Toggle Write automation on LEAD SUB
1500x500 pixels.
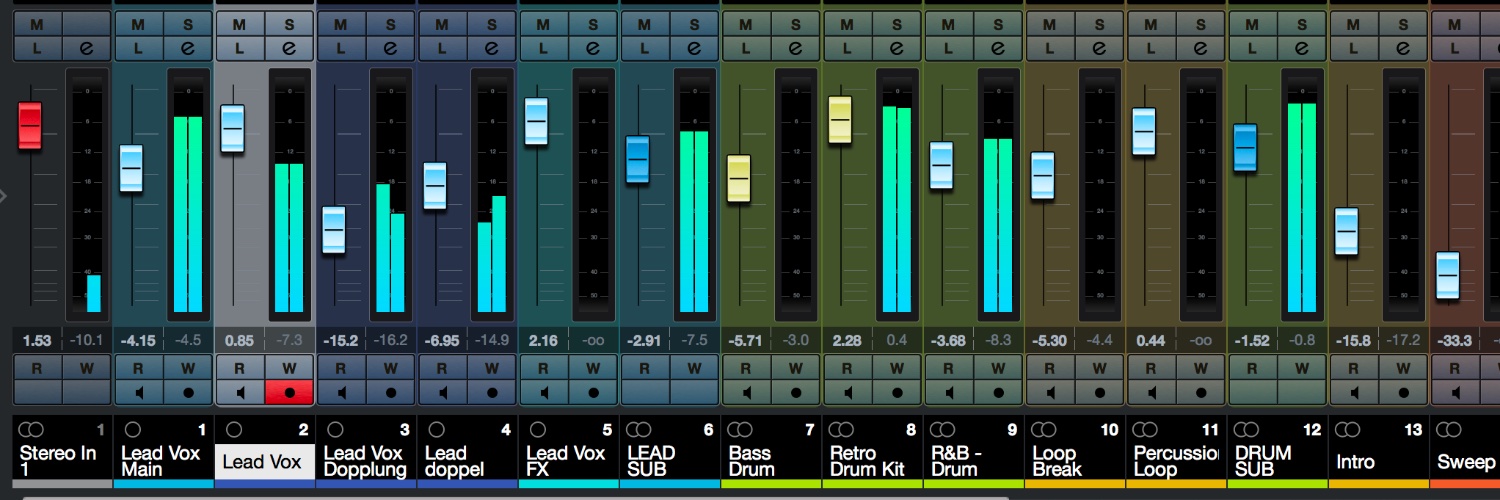coord(695,368)
